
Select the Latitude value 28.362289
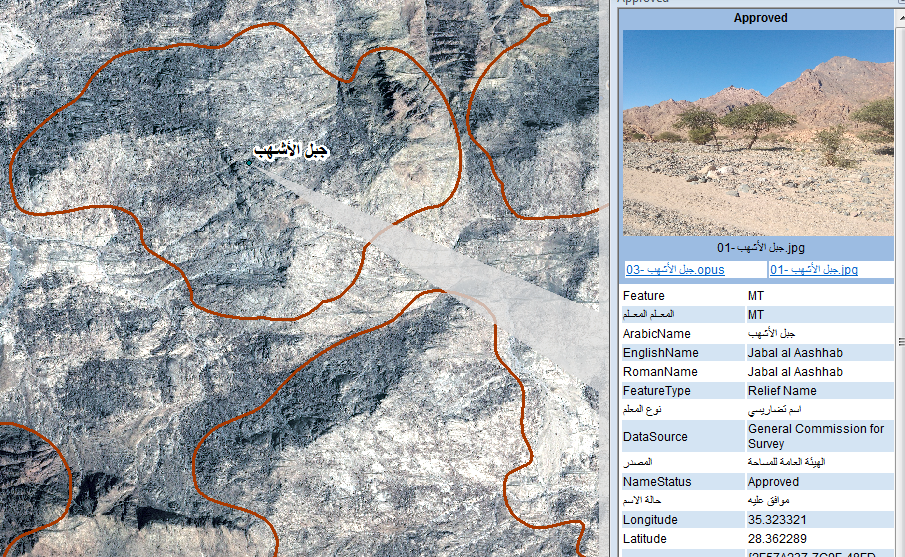pos(777,539)
